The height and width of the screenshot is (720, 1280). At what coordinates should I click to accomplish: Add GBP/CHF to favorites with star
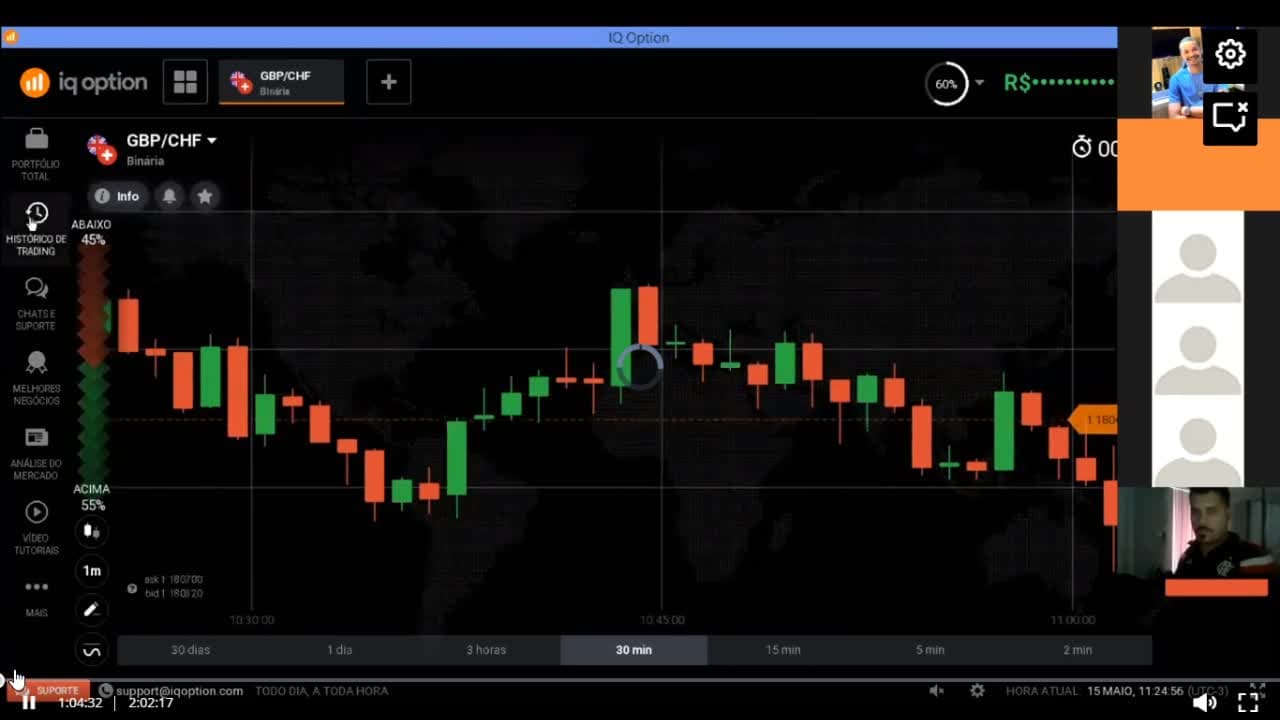[205, 196]
